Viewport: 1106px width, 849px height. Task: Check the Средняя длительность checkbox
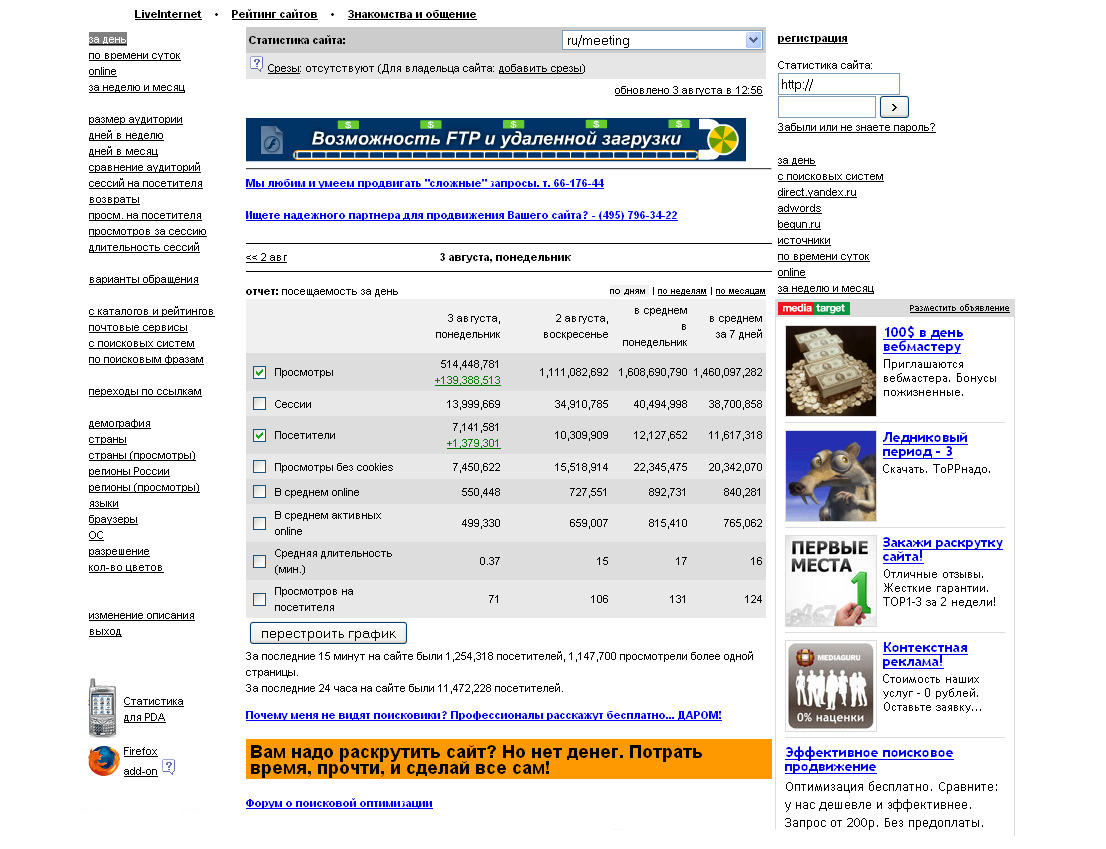click(260, 561)
